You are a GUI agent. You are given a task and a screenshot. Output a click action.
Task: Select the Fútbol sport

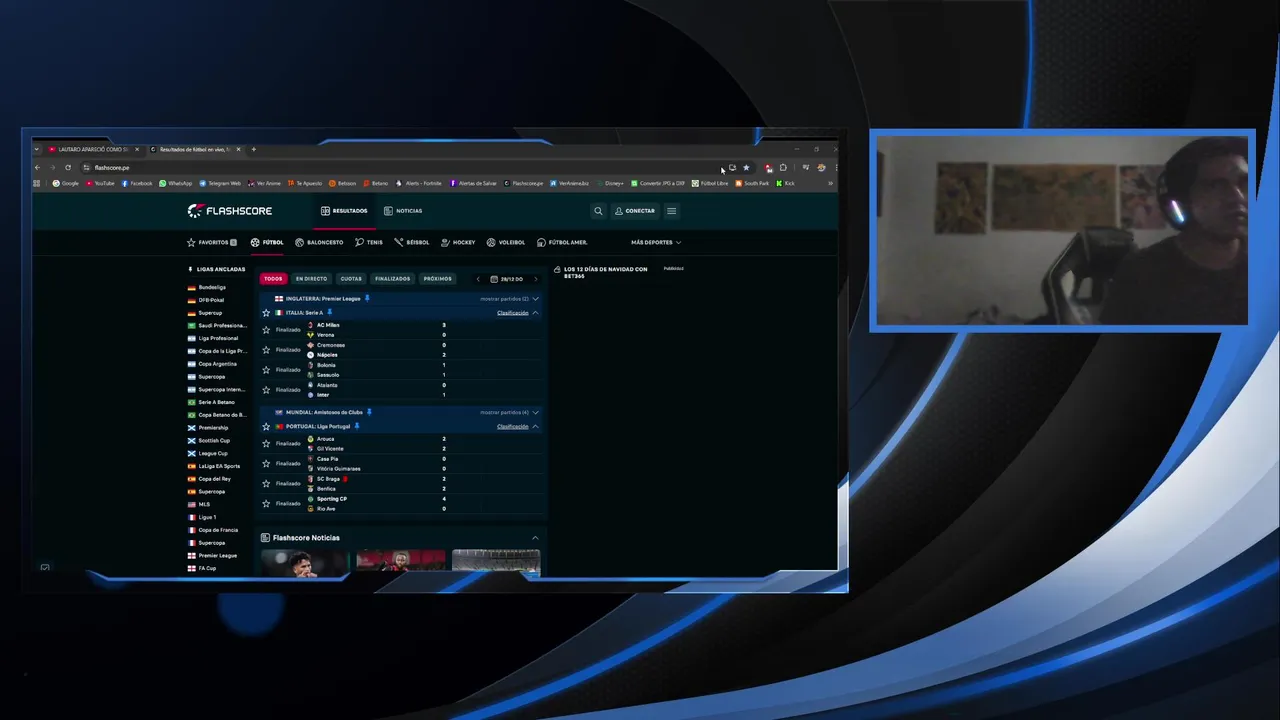tap(267, 242)
